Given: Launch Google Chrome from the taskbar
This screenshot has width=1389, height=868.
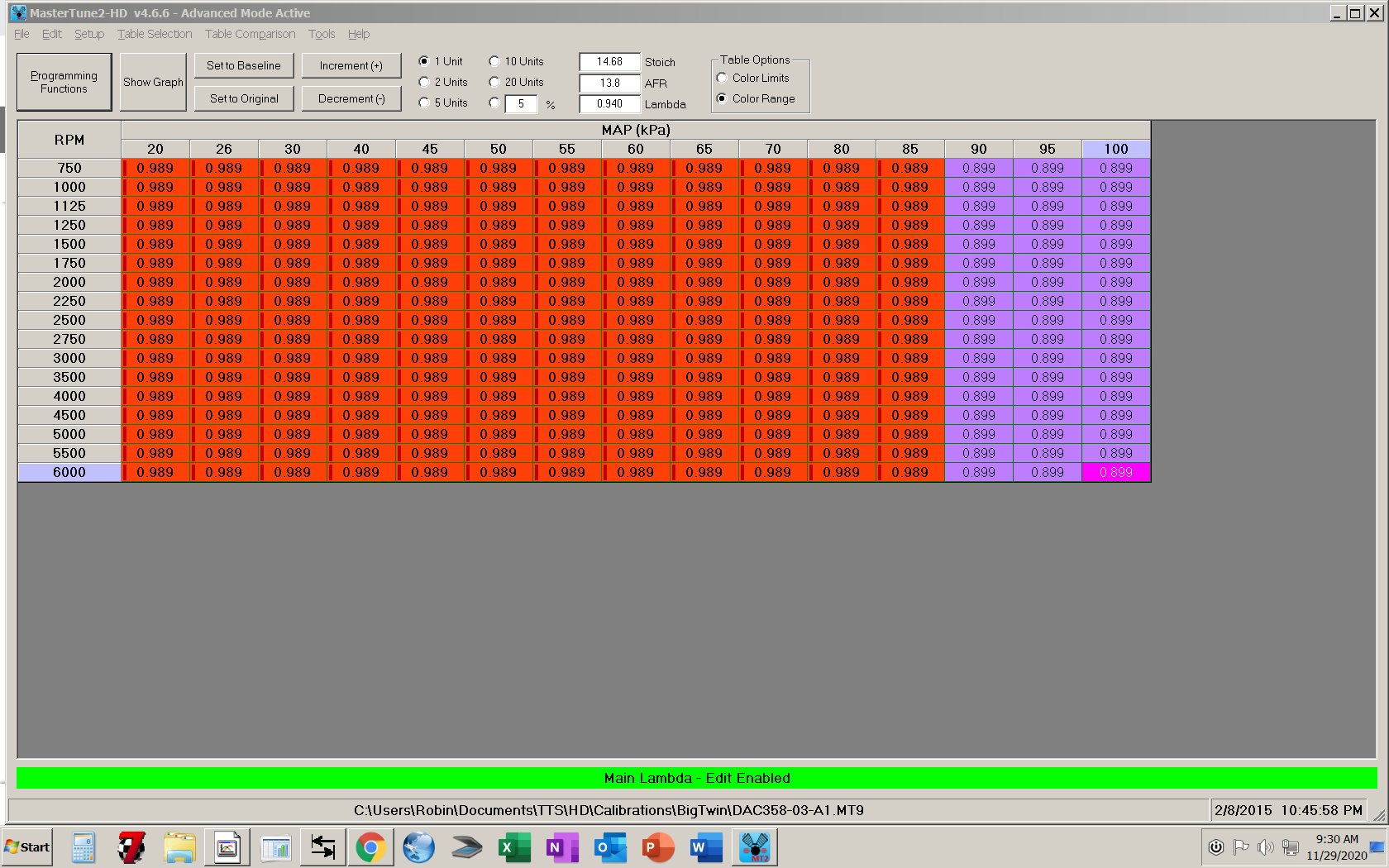Looking at the screenshot, I should [370, 847].
